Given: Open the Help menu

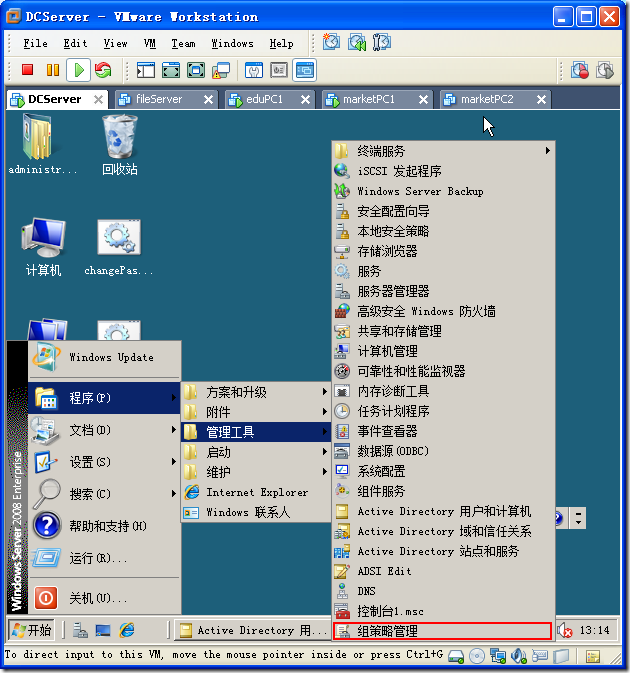Looking at the screenshot, I should click(282, 43).
